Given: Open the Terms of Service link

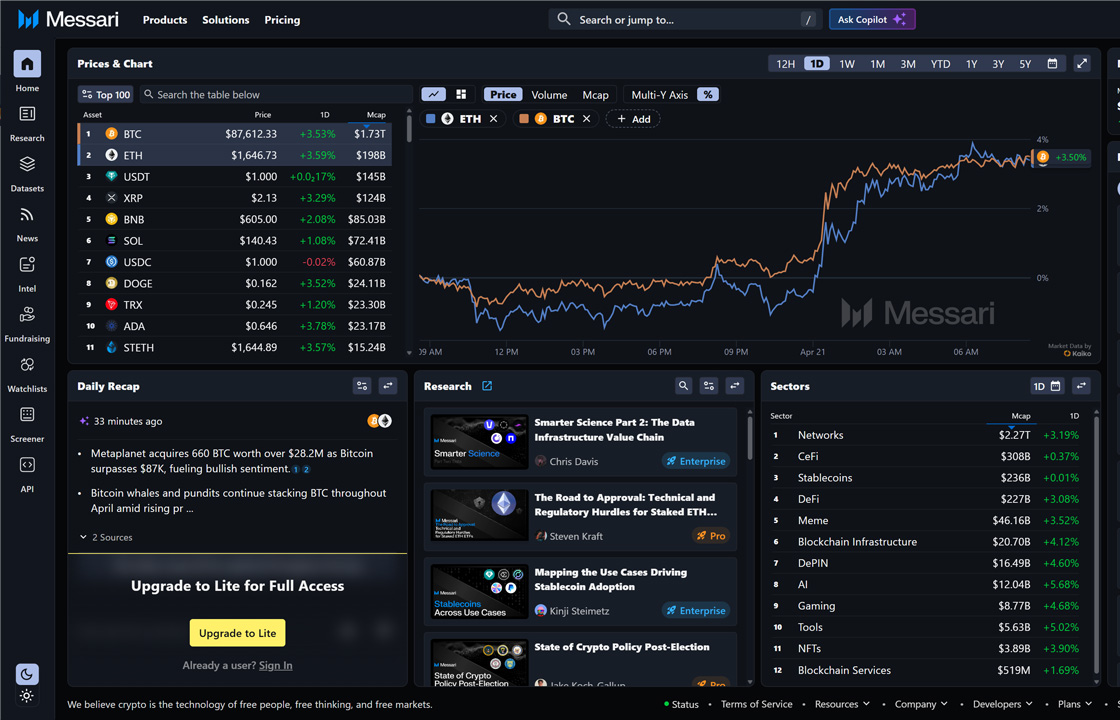Looking at the screenshot, I should (756, 704).
